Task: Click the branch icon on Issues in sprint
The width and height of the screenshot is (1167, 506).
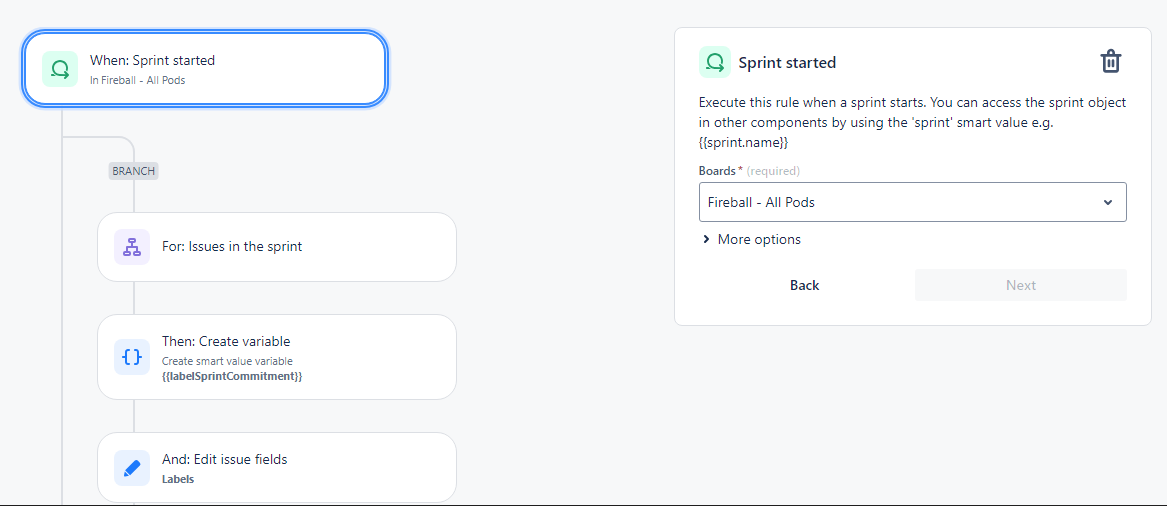Action: click(132, 247)
